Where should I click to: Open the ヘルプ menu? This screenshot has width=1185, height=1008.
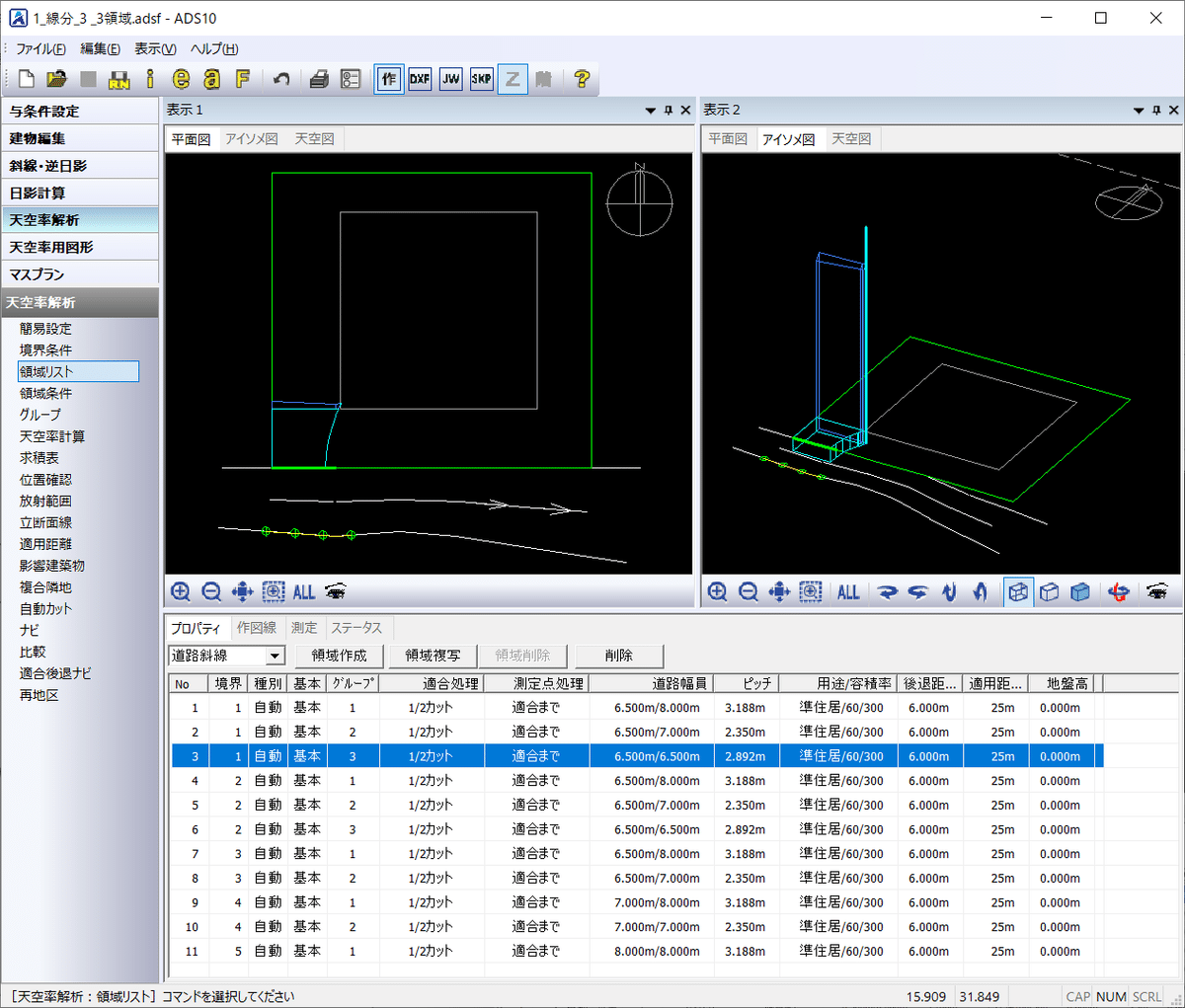(214, 48)
